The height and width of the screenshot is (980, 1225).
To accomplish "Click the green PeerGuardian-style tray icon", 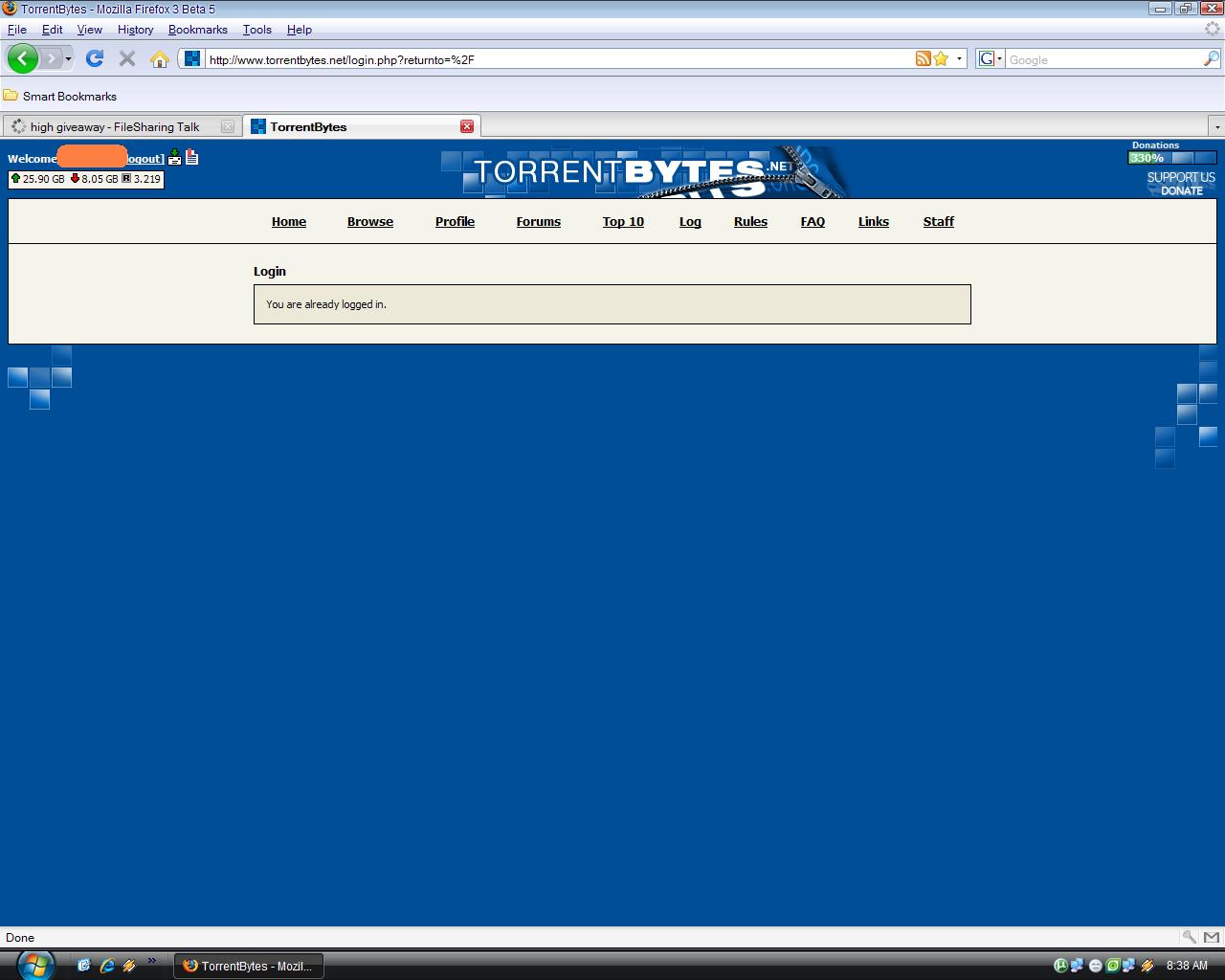I will 1113,966.
